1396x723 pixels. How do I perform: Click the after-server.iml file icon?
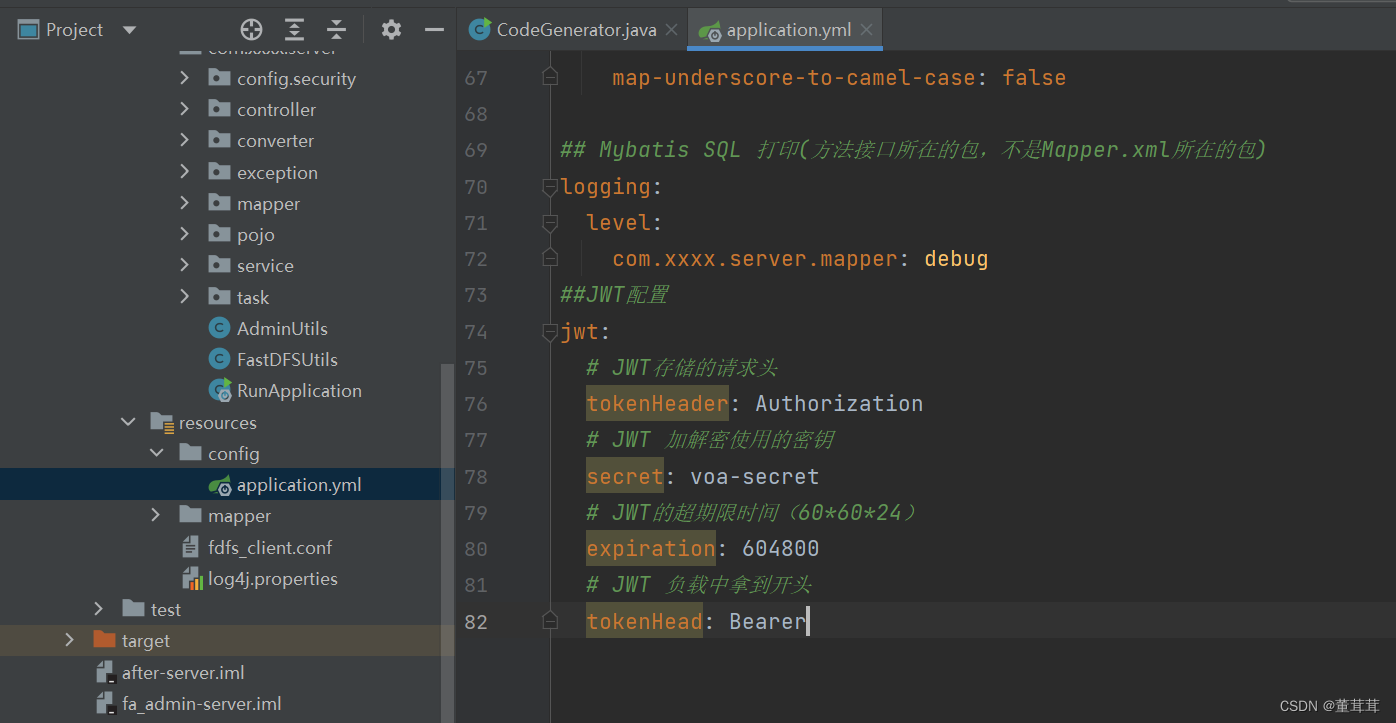(x=106, y=672)
